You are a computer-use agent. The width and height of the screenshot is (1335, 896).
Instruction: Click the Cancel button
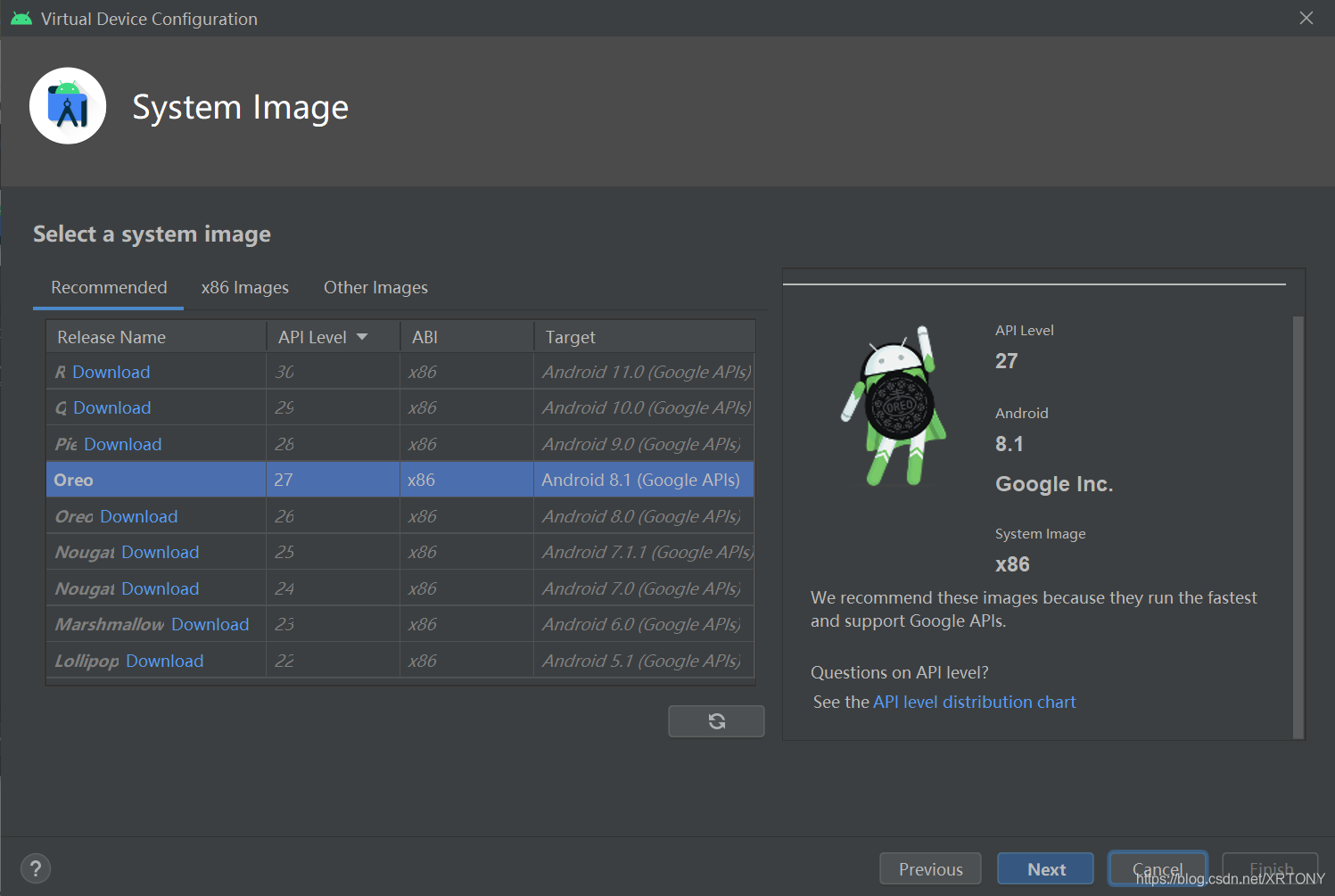(x=1158, y=869)
